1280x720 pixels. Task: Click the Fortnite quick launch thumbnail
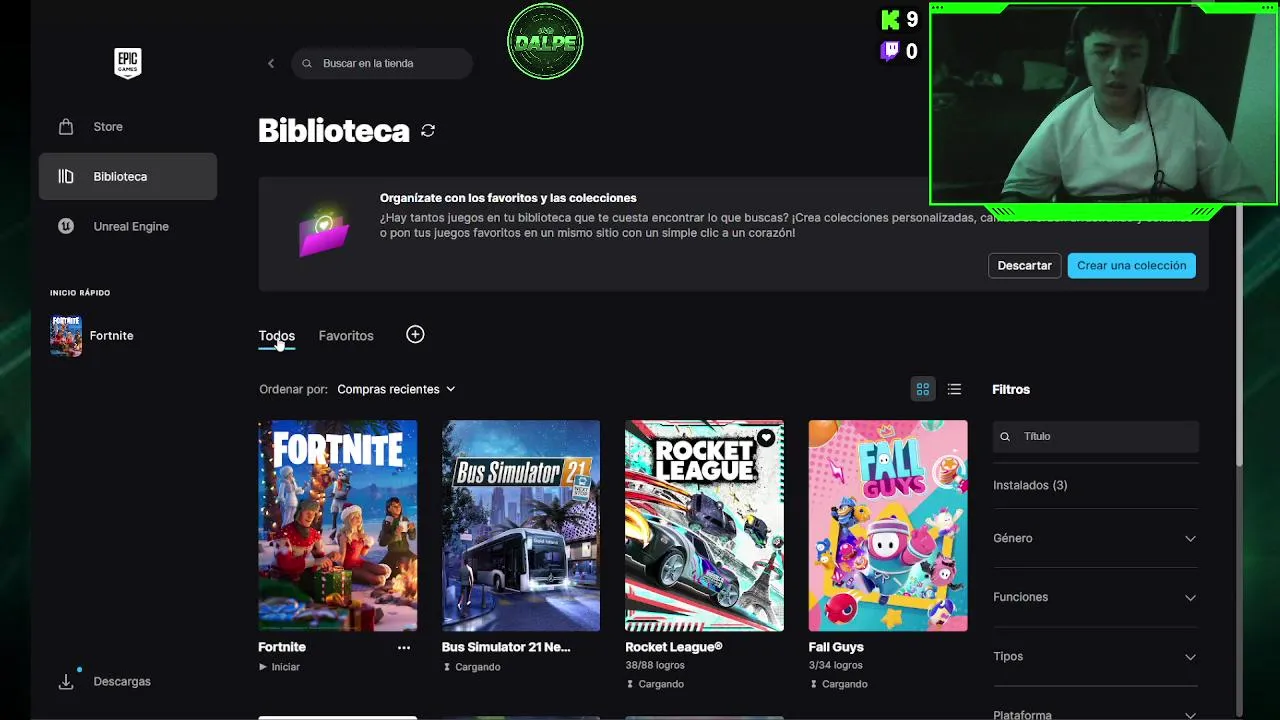coord(66,336)
